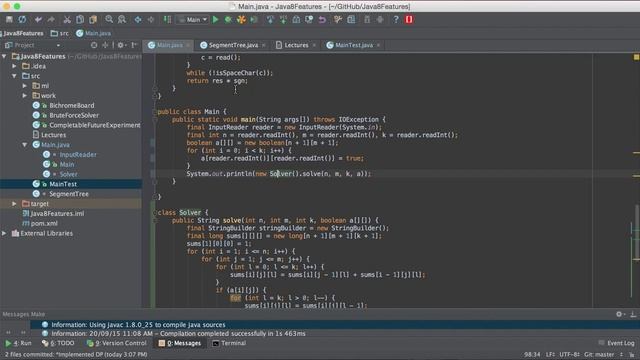Select pom.xml in project tree
Viewport: 640px width, 360px height.
(x=44, y=223)
